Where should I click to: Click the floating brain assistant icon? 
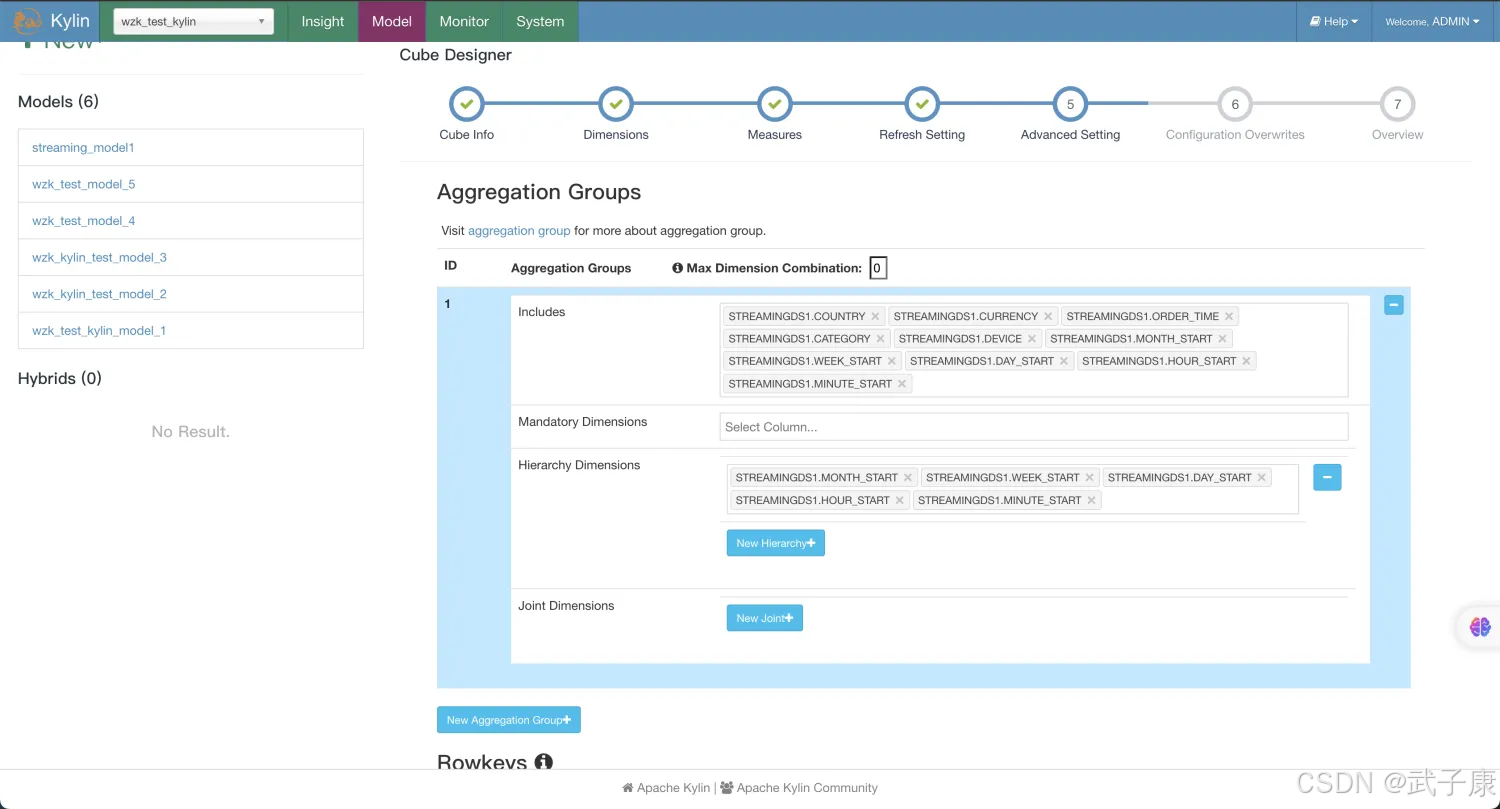click(x=1479, y=627)
